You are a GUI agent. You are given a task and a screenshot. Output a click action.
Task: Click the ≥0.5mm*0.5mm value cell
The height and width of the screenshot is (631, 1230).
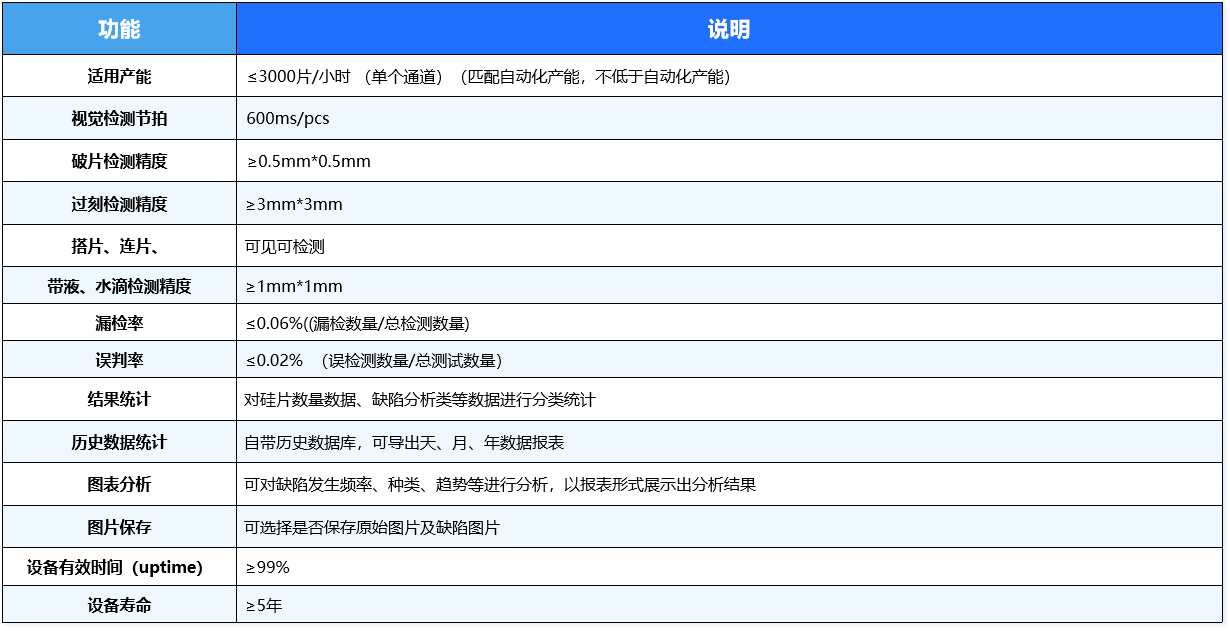coord(309,161)
